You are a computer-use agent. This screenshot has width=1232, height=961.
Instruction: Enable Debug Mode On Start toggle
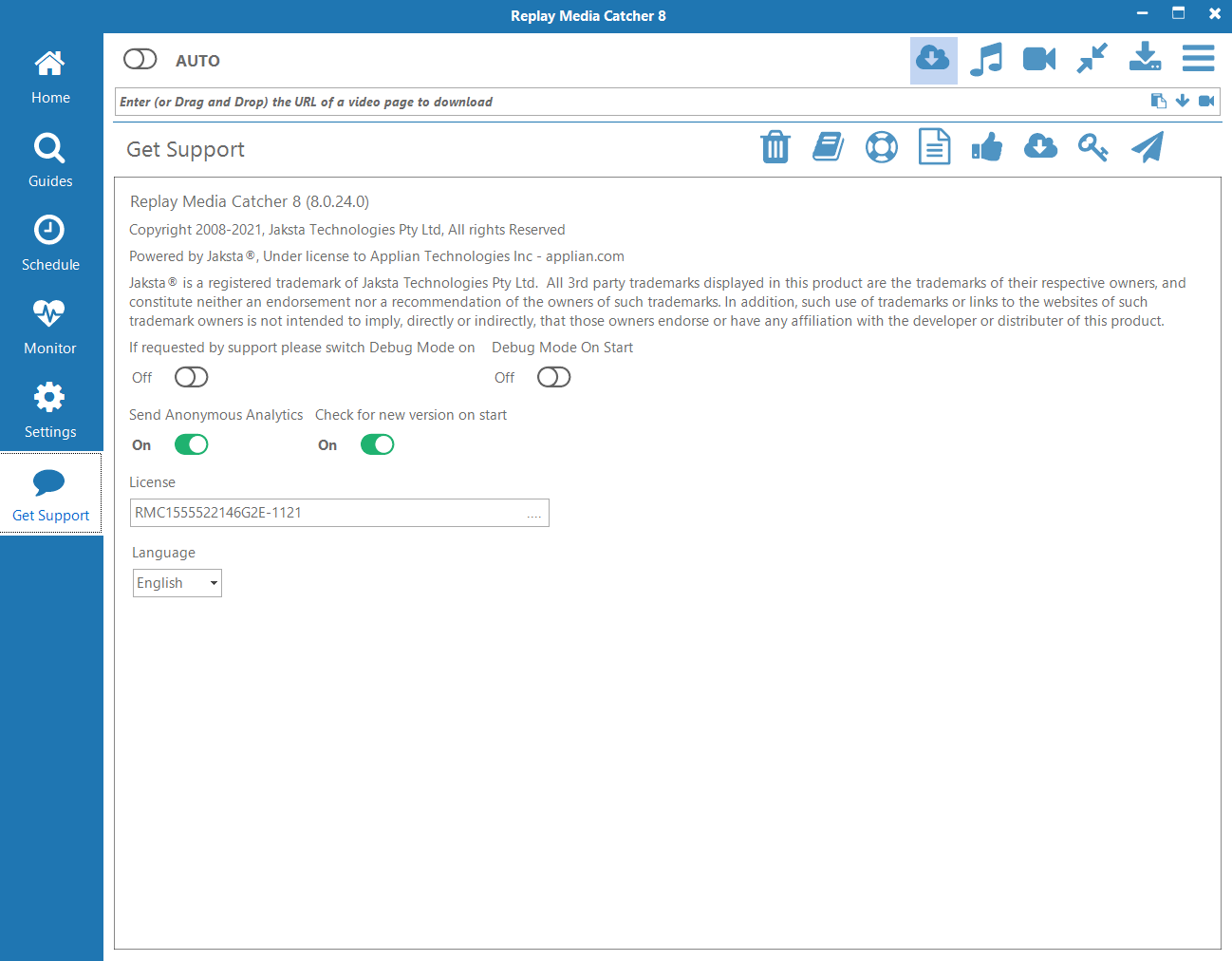tap(554, 377)
